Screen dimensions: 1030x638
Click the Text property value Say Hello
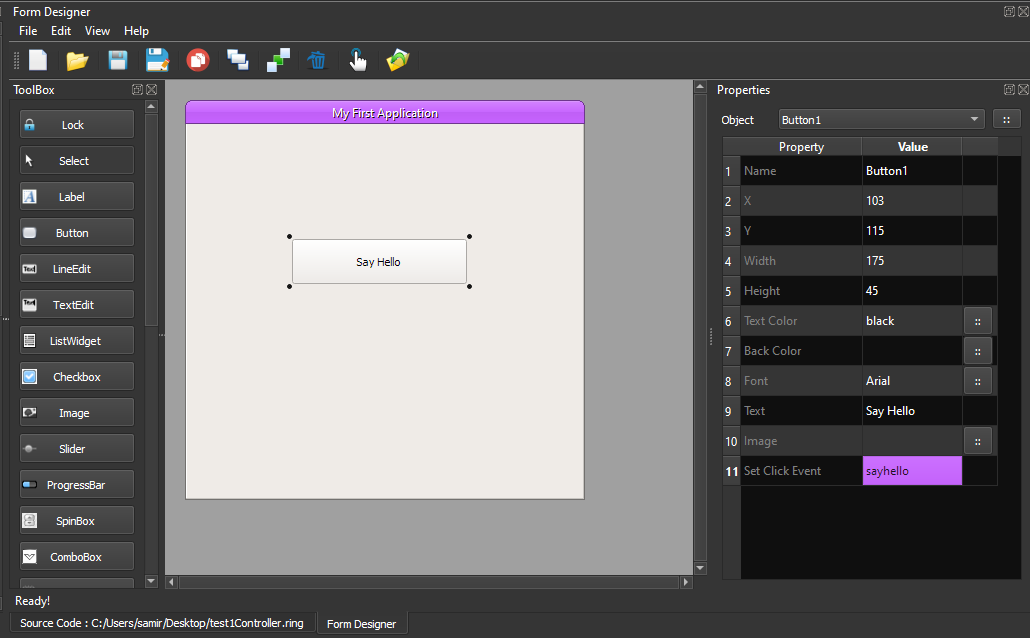point(911,411)
